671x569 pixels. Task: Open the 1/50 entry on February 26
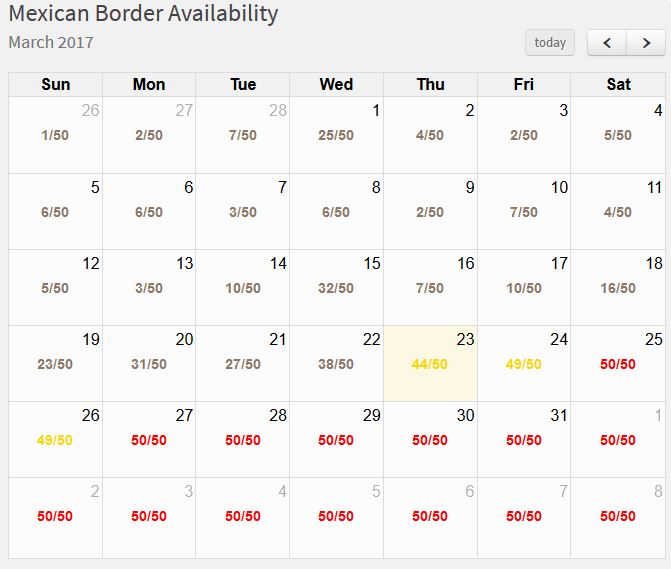pyautogui.click(x=55, y=135)
